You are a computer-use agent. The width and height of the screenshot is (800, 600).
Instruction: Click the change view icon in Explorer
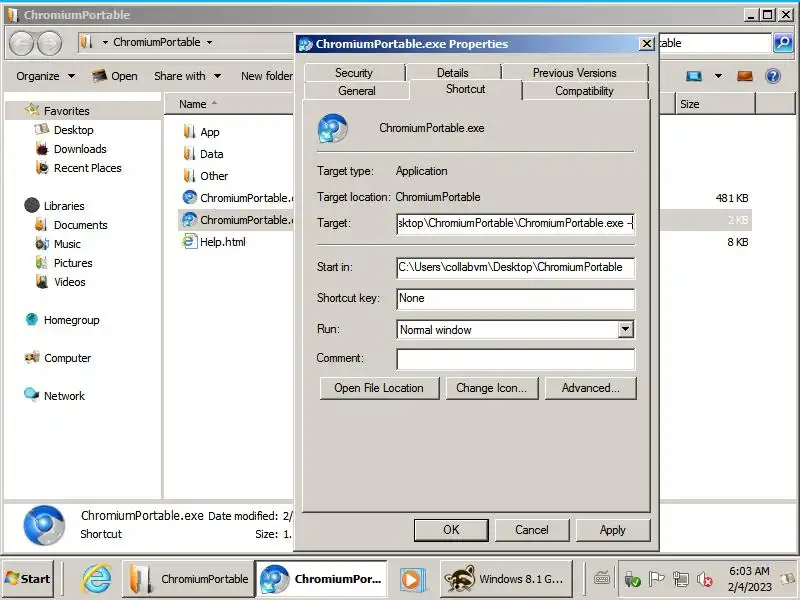694,77
